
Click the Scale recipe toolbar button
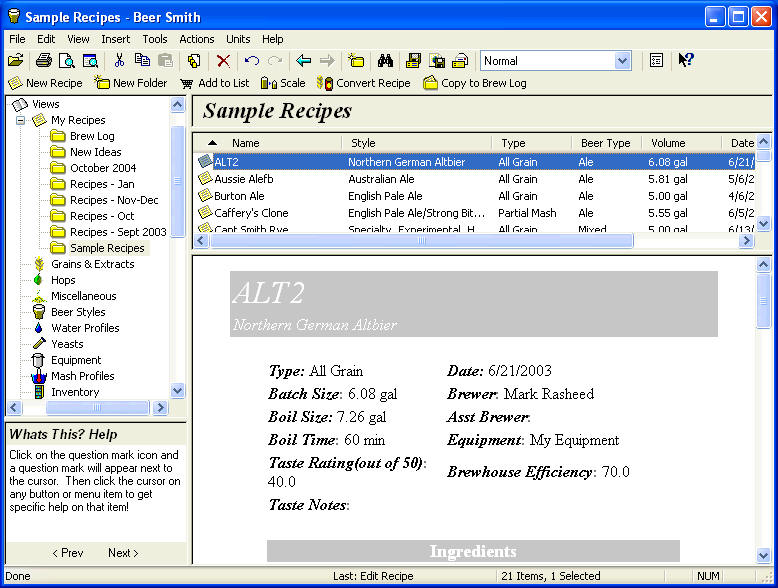(283, 83)
